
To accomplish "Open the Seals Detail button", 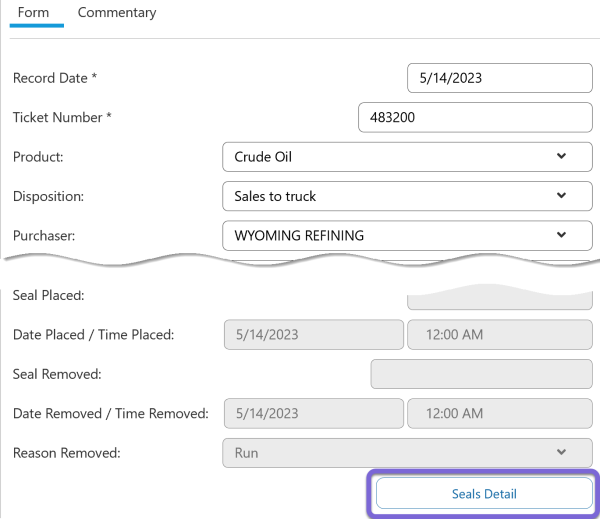I will 484,494.
